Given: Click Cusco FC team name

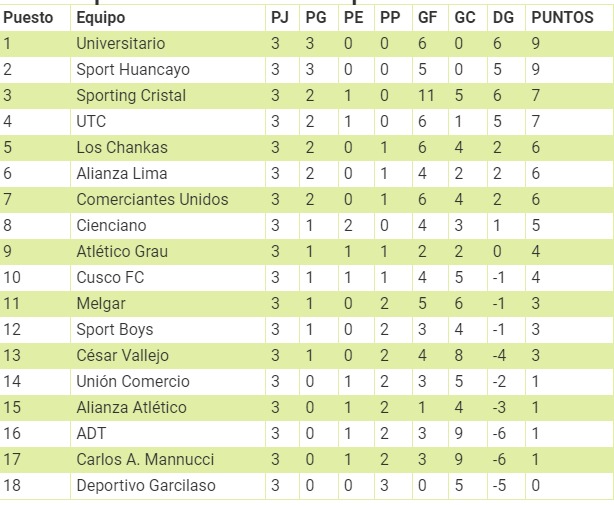Looking at the screenshot, I should [x=110, y=278].
